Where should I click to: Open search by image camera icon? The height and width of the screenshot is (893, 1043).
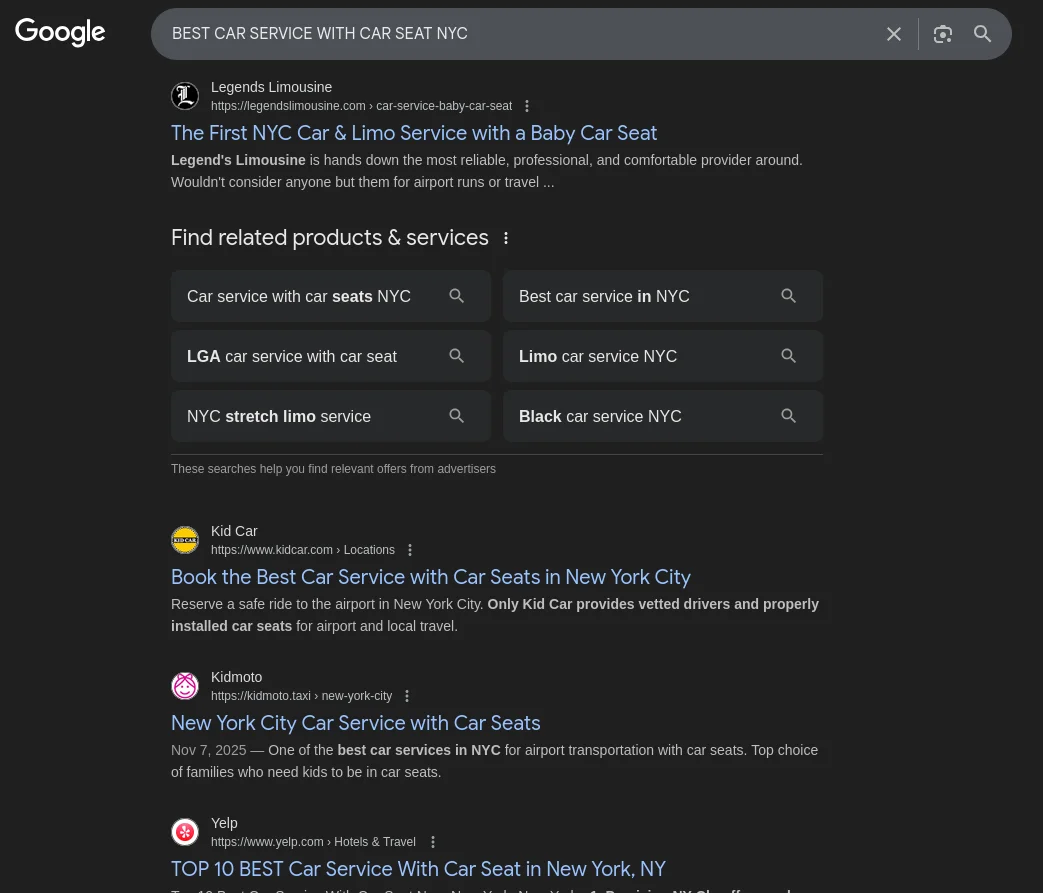(x=943, y=34)
